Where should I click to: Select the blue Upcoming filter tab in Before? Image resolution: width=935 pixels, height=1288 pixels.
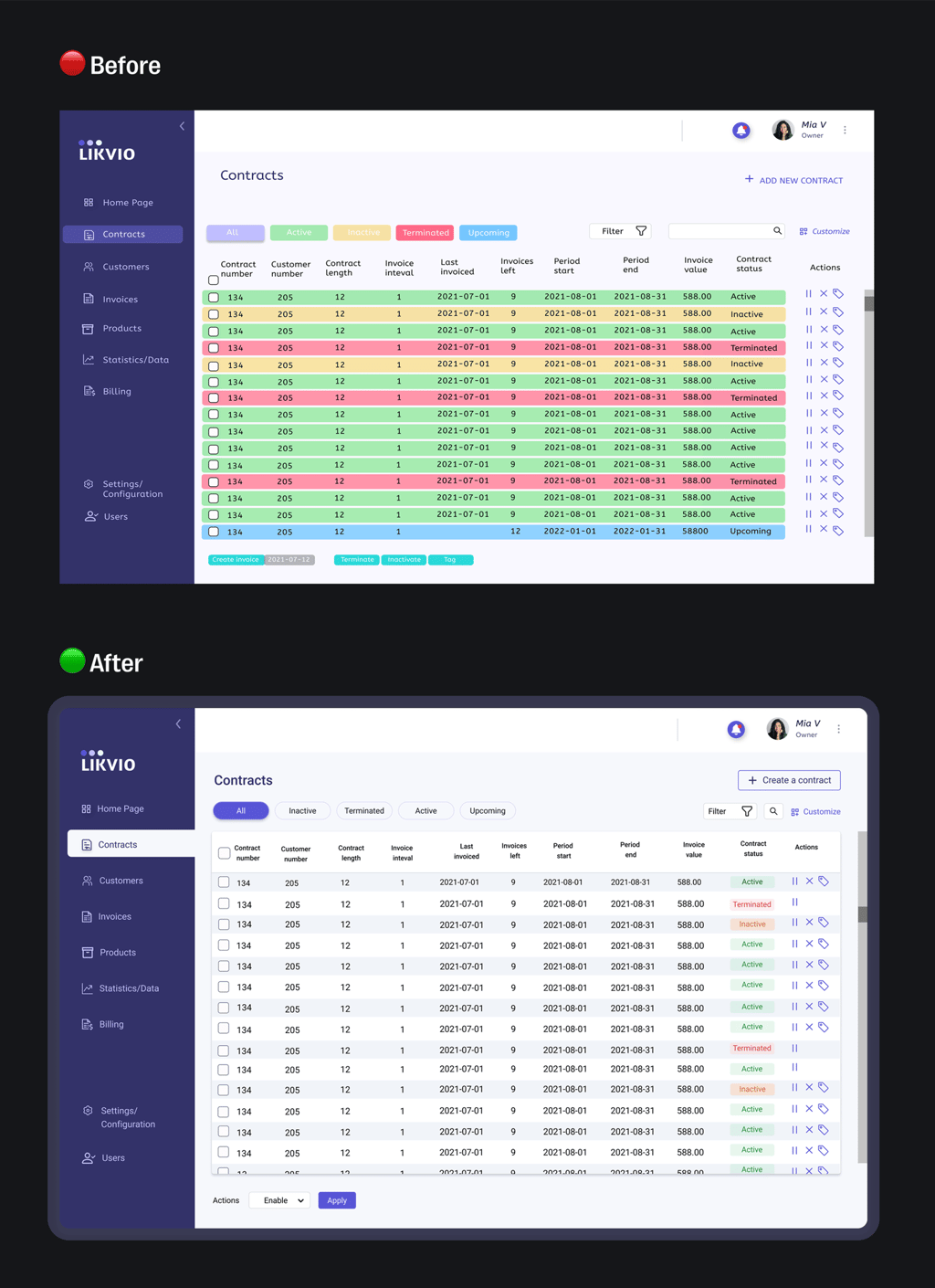point(489,233)
